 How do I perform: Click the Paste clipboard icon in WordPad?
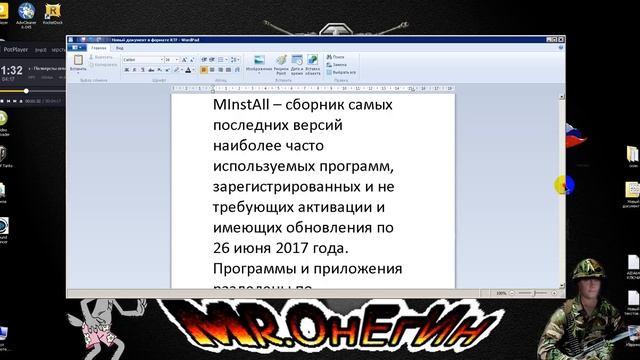pyautogui.click(x=78, y=60)
